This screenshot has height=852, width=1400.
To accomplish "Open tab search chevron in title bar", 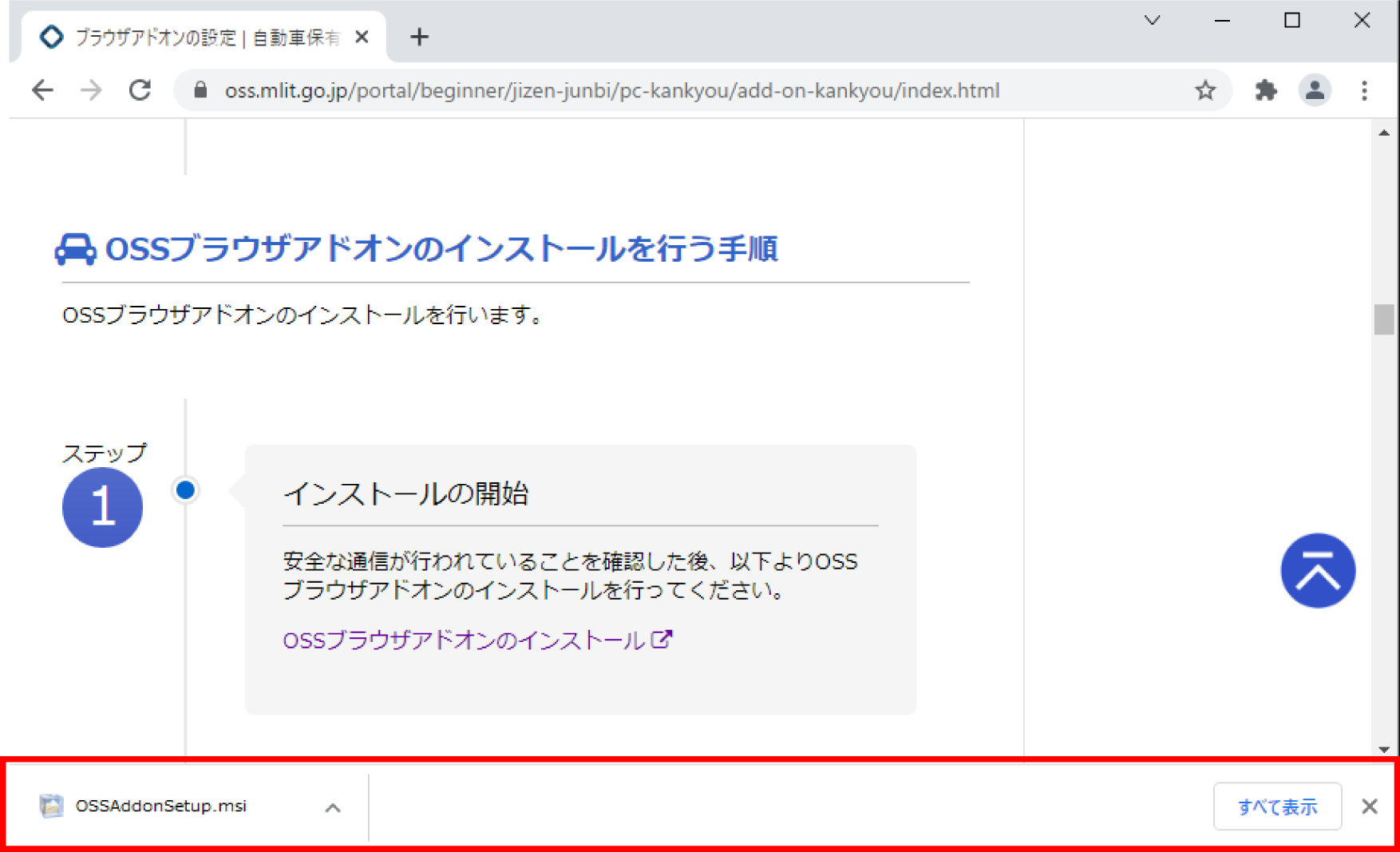I will click(1152, 20).
